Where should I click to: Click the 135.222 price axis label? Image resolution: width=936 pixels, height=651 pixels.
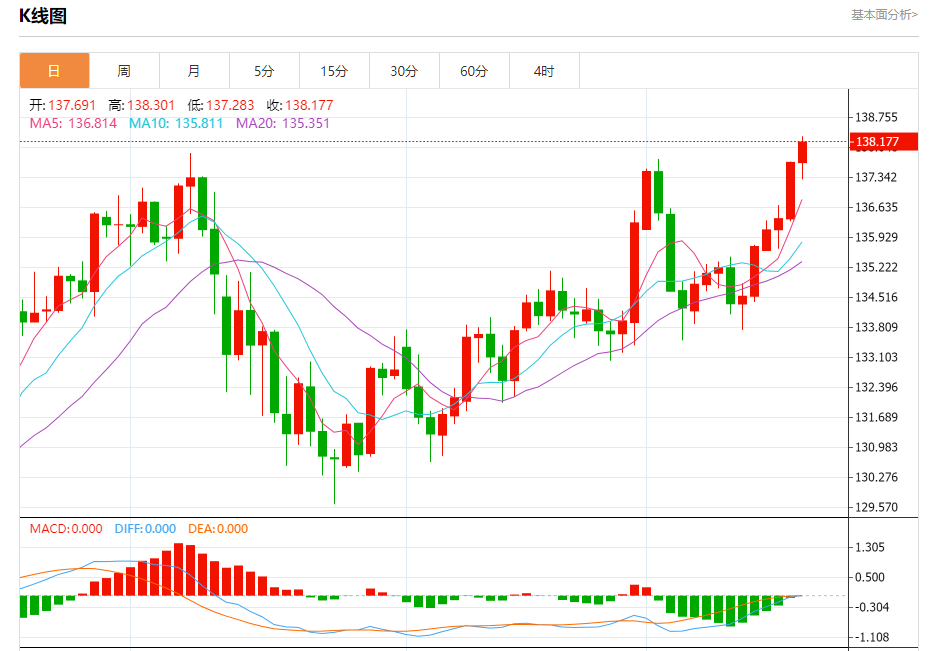(876, 267)
